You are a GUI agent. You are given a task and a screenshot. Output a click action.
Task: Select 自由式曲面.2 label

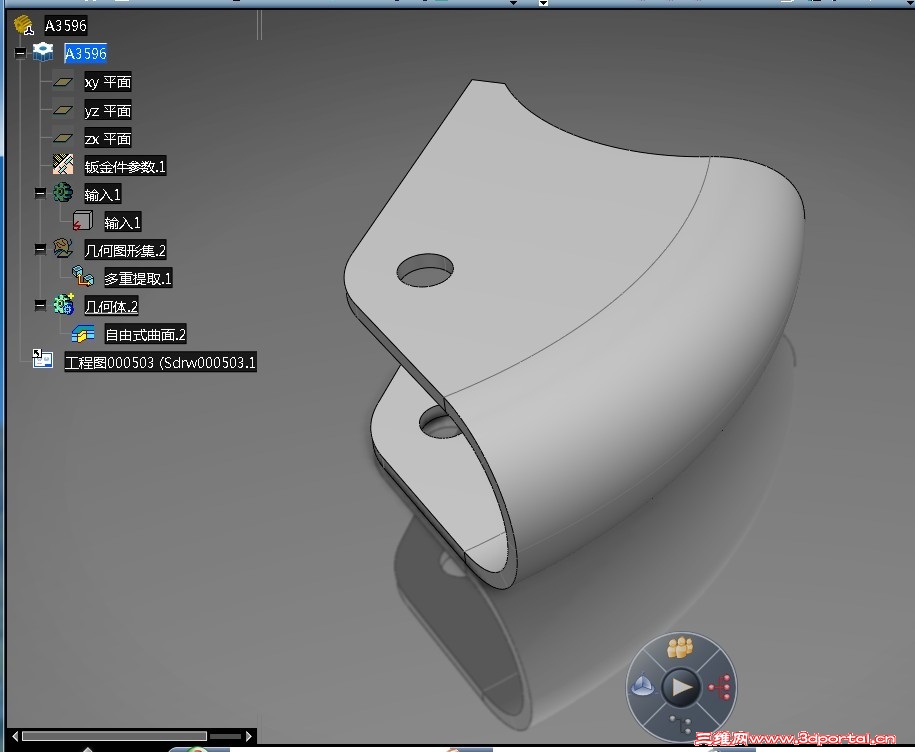pos(145,334)
